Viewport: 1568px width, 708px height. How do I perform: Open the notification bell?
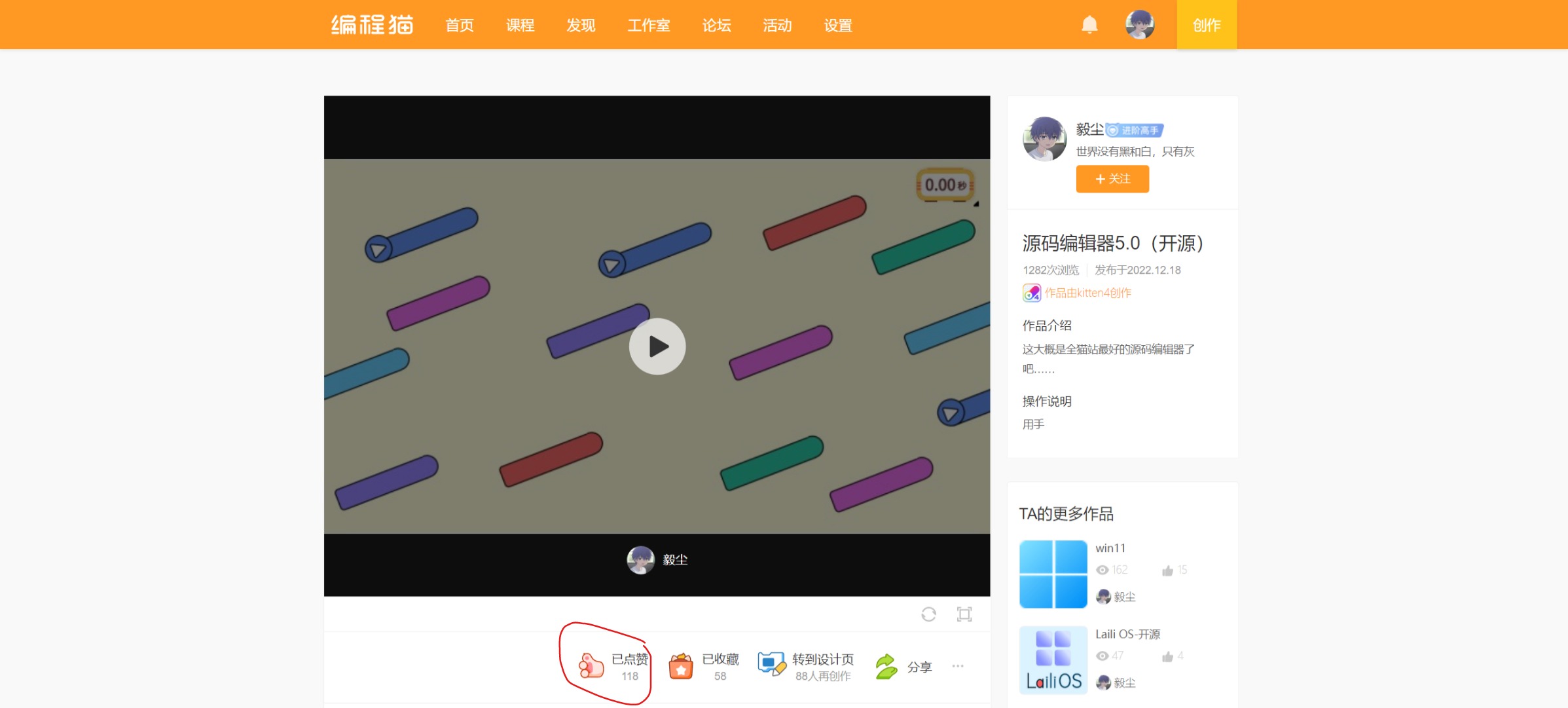point(1089,25)
